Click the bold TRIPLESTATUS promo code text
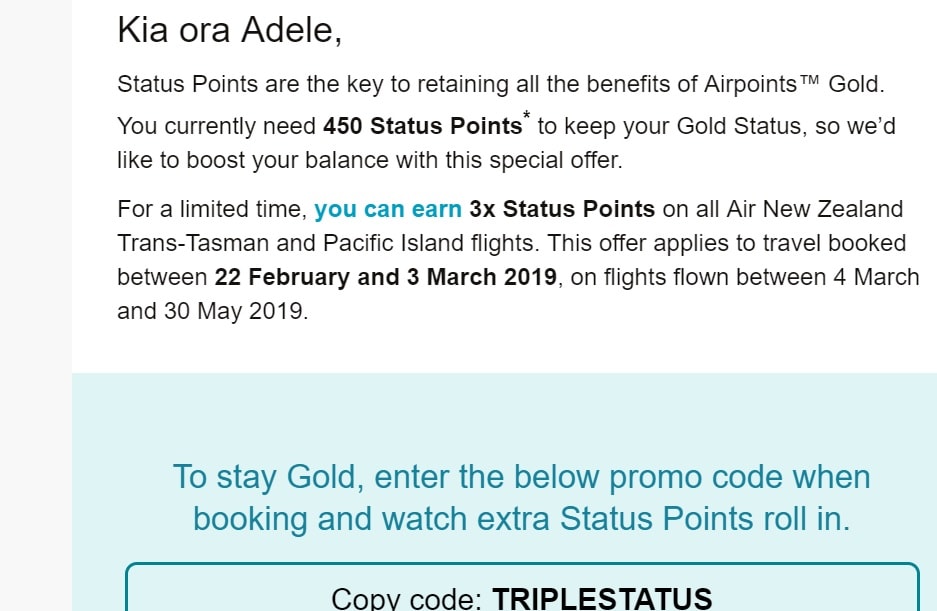Screen dimensions: 937x611 (602, 598)
